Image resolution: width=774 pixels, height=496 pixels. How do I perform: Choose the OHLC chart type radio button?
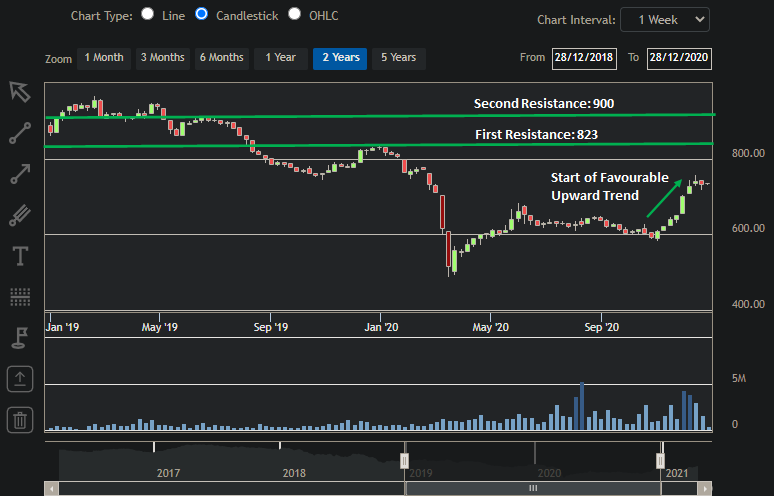tap(294, 14)
